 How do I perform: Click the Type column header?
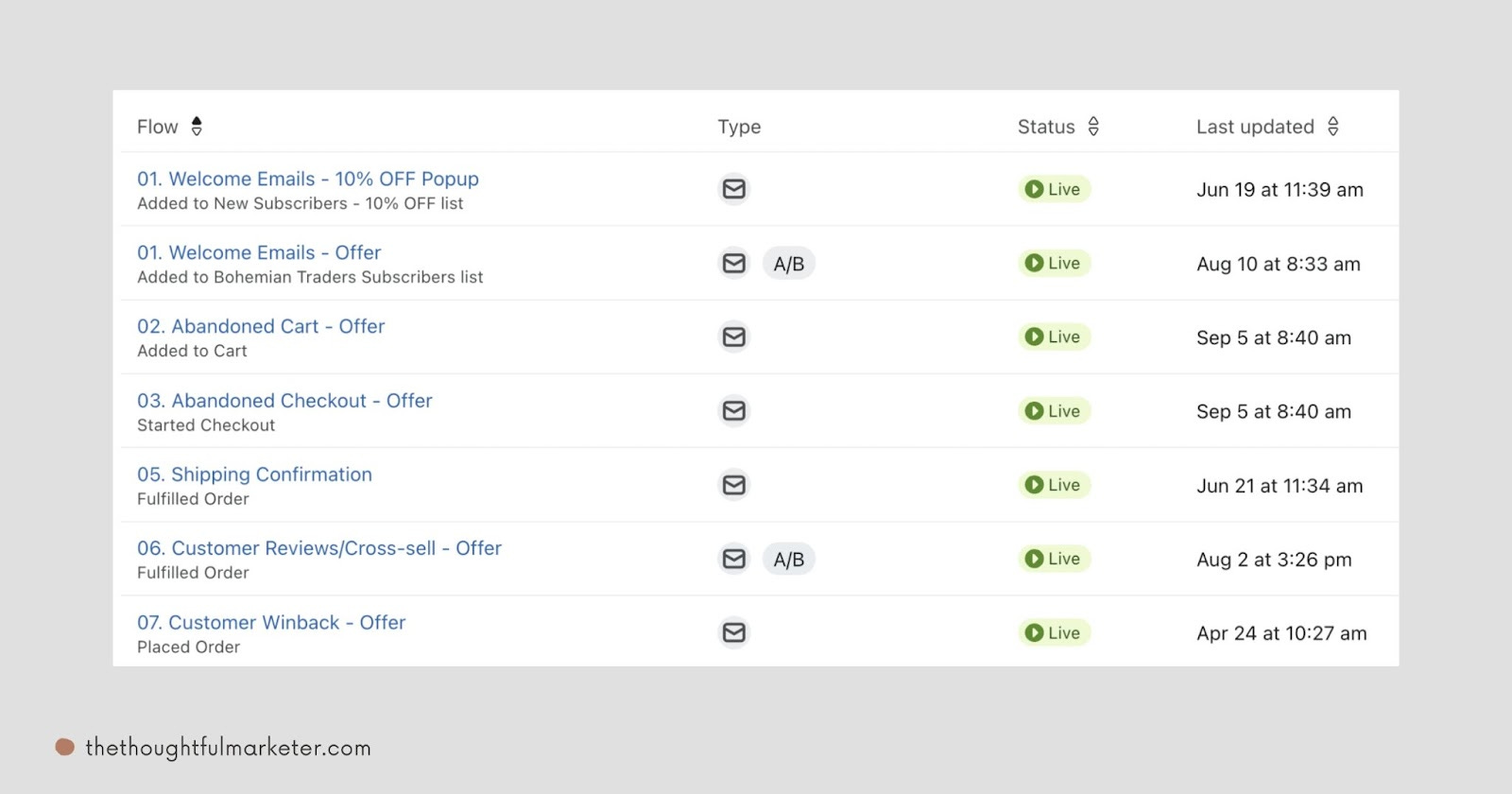[x=739, y=127]
